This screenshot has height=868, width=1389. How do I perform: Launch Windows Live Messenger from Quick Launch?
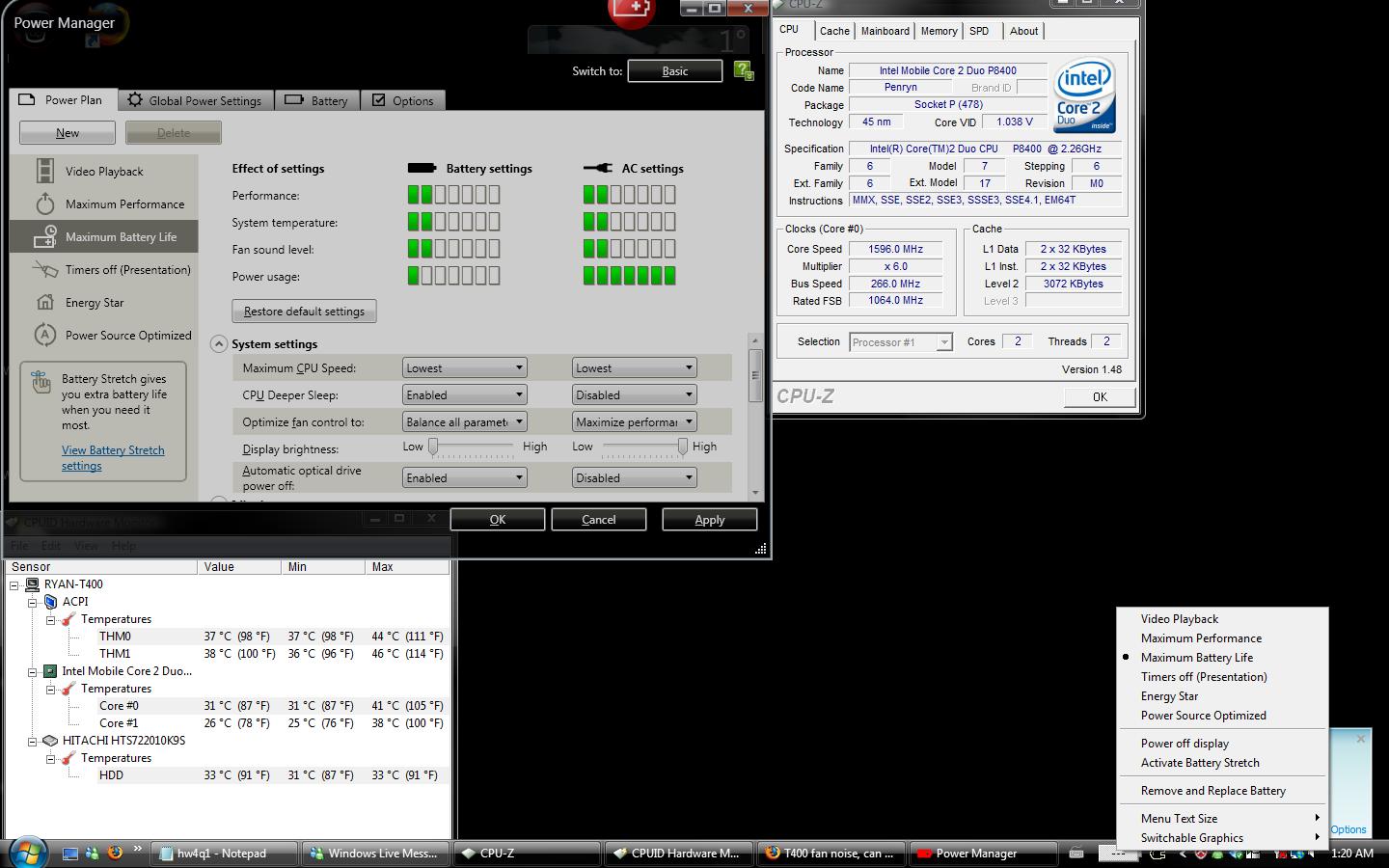pos(93,854)
